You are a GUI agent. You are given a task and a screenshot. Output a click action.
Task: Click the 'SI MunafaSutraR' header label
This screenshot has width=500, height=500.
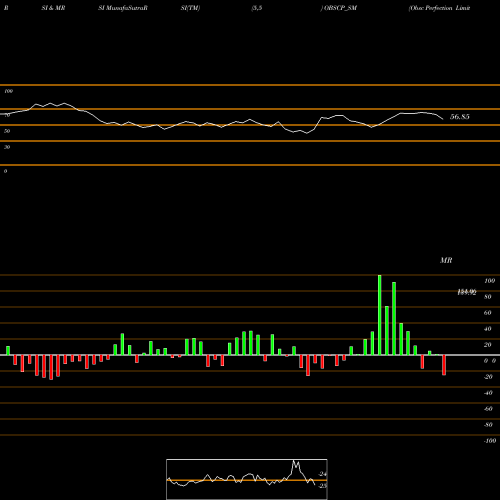[123, 8]
